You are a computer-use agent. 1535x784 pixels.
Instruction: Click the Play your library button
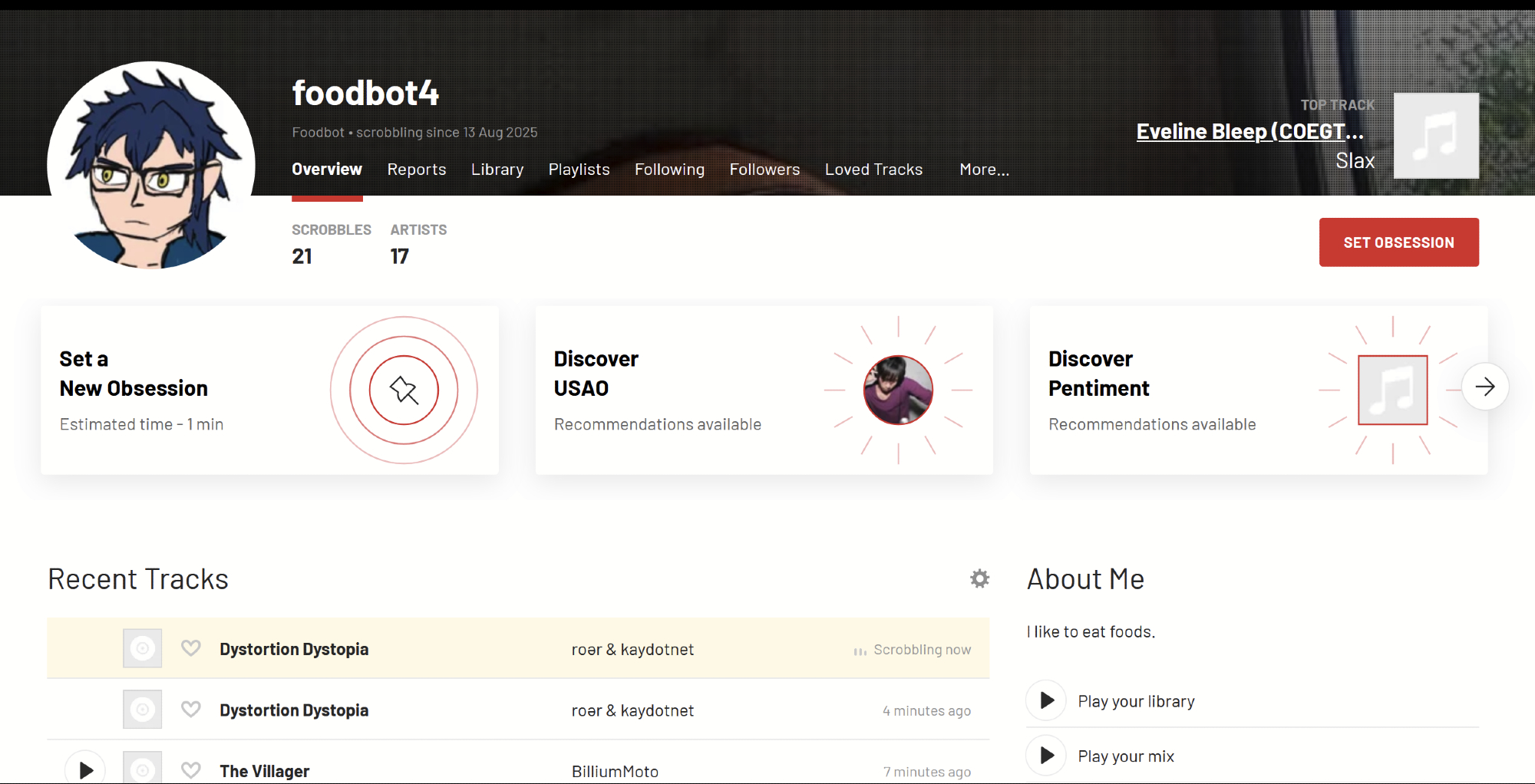point(1047,700)
